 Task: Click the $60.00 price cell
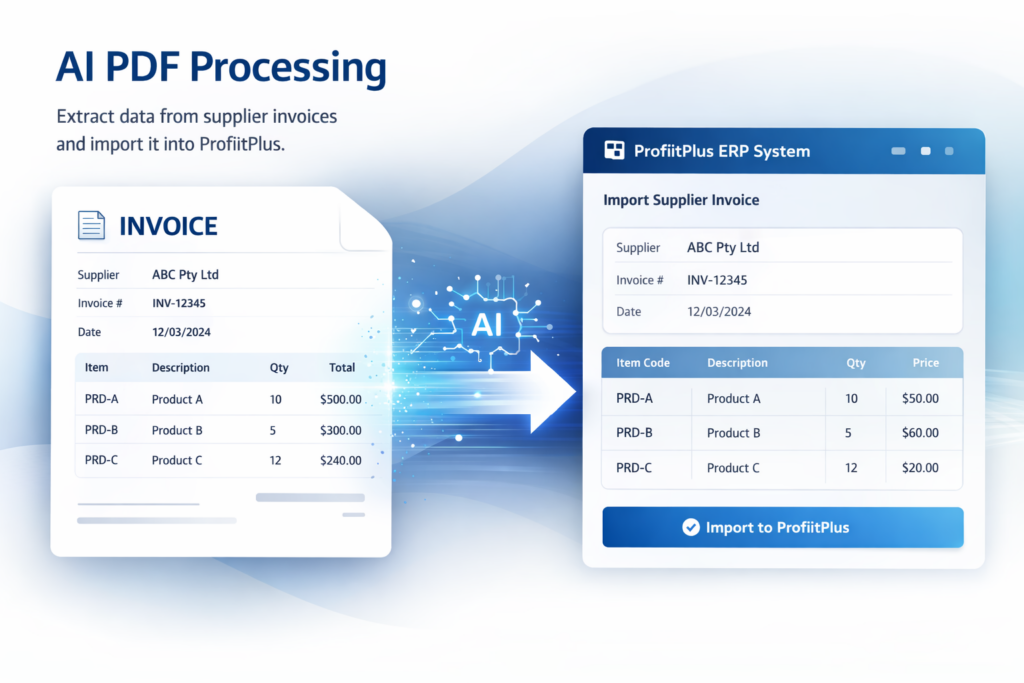point(920,433)
